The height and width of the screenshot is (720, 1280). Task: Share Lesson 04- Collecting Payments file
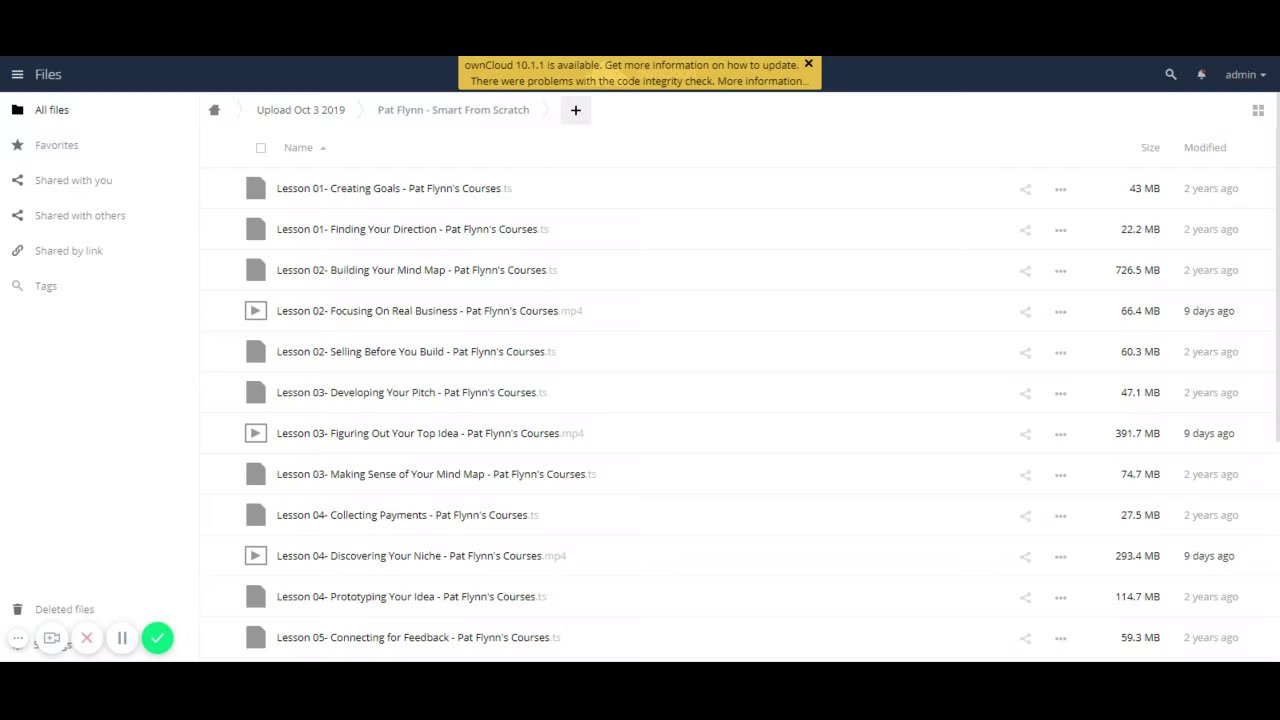pos(1025,516)
